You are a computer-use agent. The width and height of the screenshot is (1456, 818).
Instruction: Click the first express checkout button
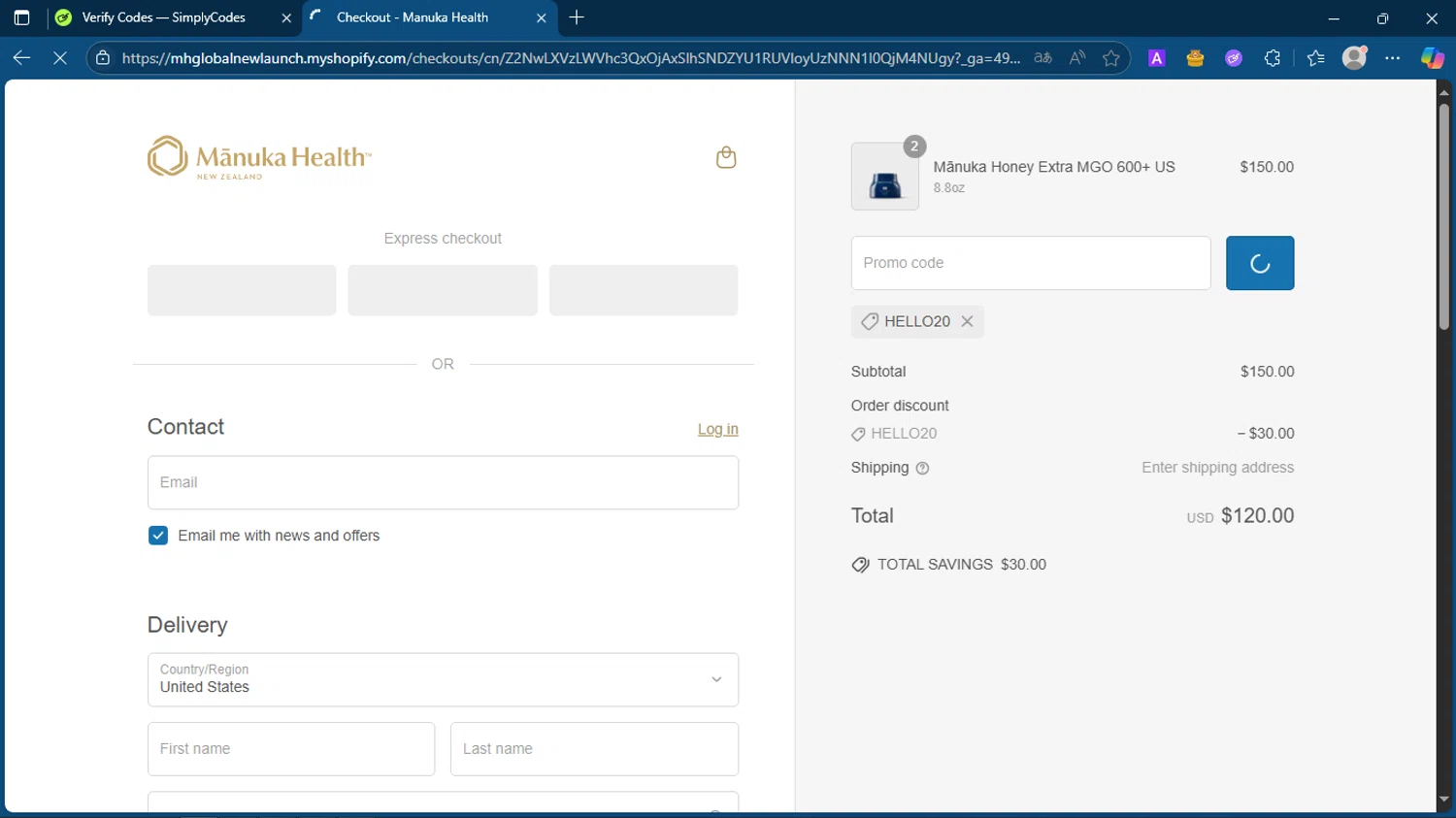pos(242,290)
